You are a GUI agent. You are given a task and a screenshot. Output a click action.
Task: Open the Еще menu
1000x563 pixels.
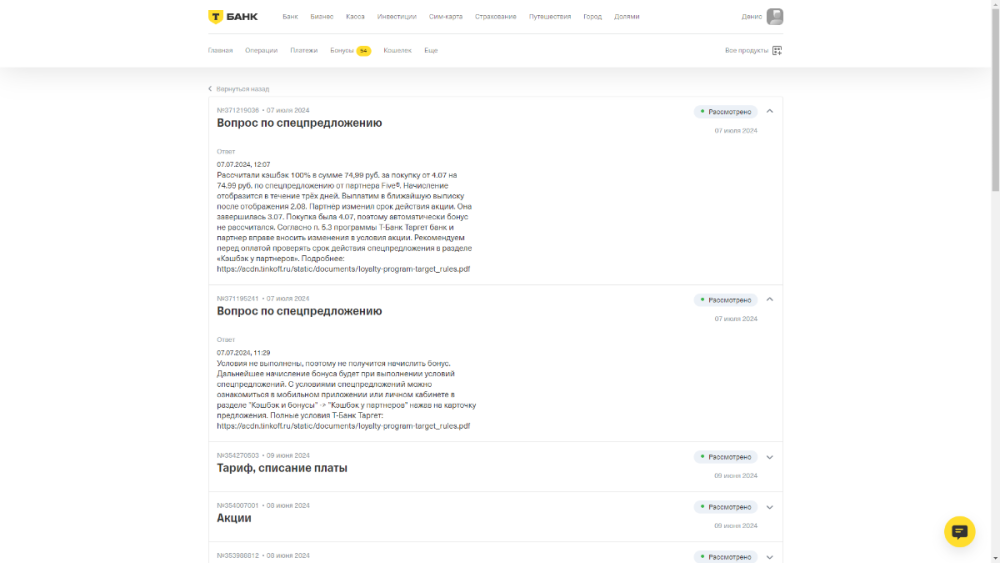[x=431, y=50]
